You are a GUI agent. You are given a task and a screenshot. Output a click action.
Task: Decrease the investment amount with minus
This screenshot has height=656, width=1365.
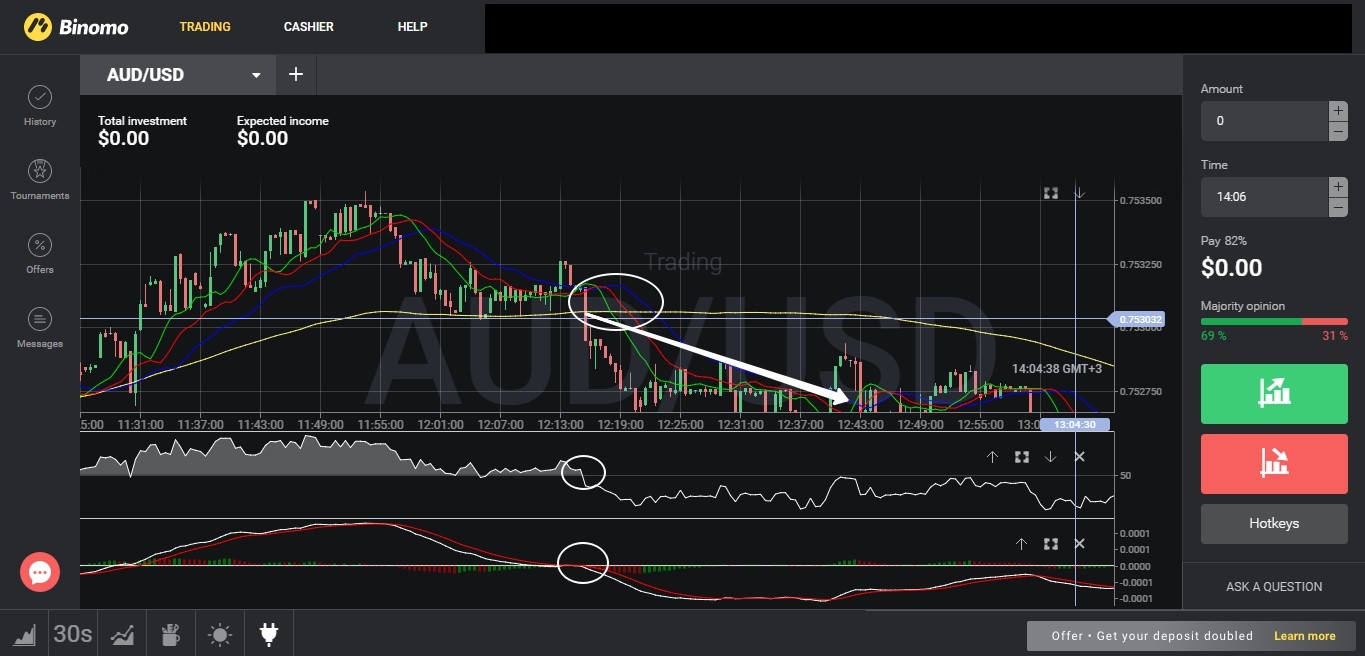tap(1338, 131)
